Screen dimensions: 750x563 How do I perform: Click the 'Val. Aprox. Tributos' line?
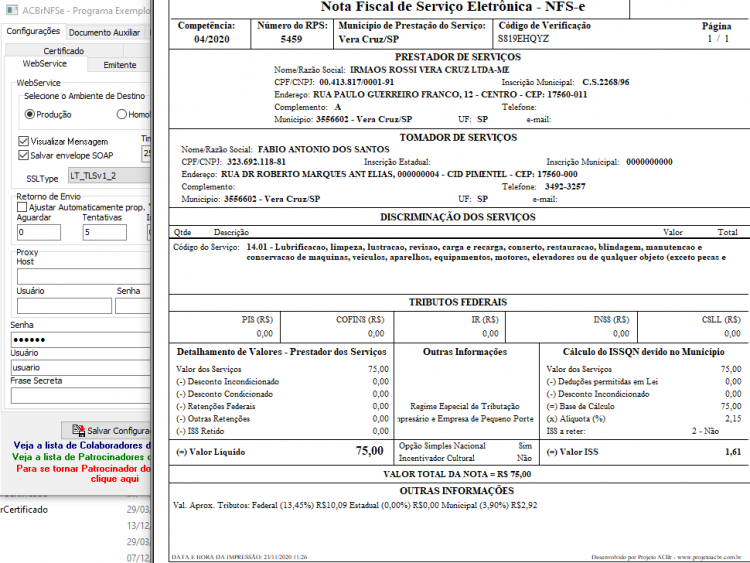point(355,505)
